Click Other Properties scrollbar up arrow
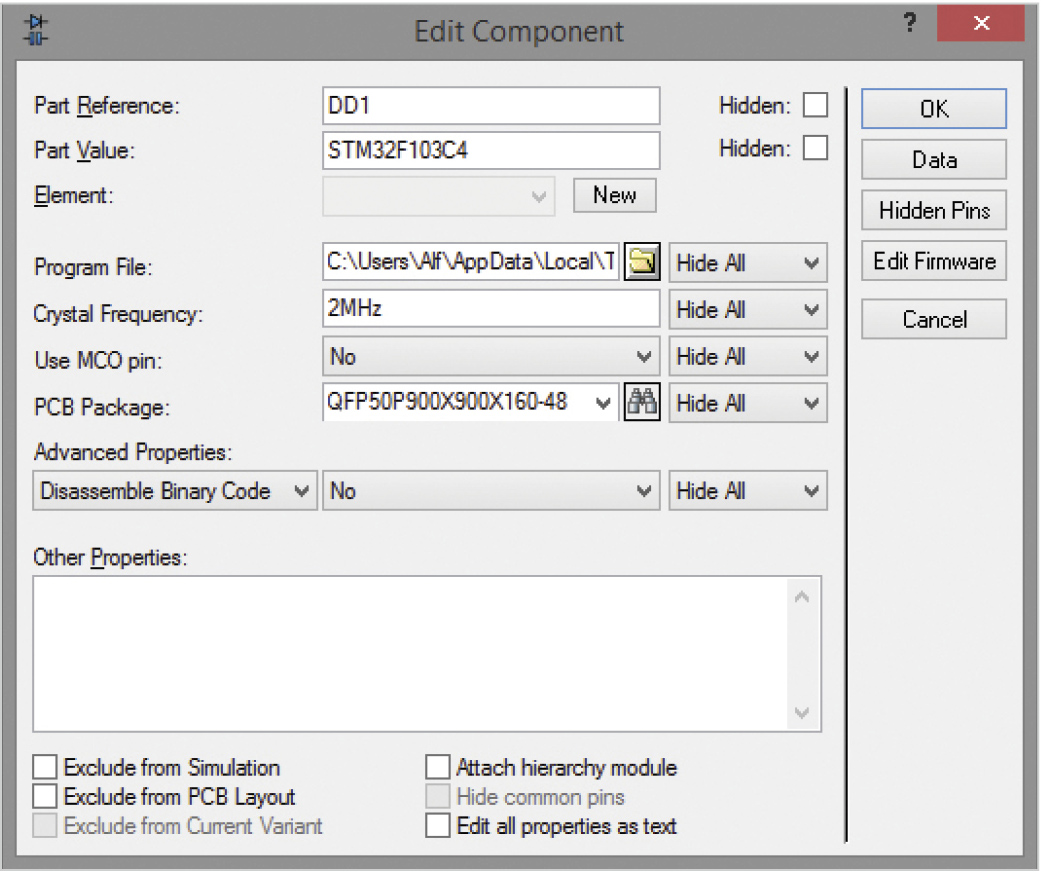Image resolution: width=1041 pixels, height=872 pixels. pos(802,596)
